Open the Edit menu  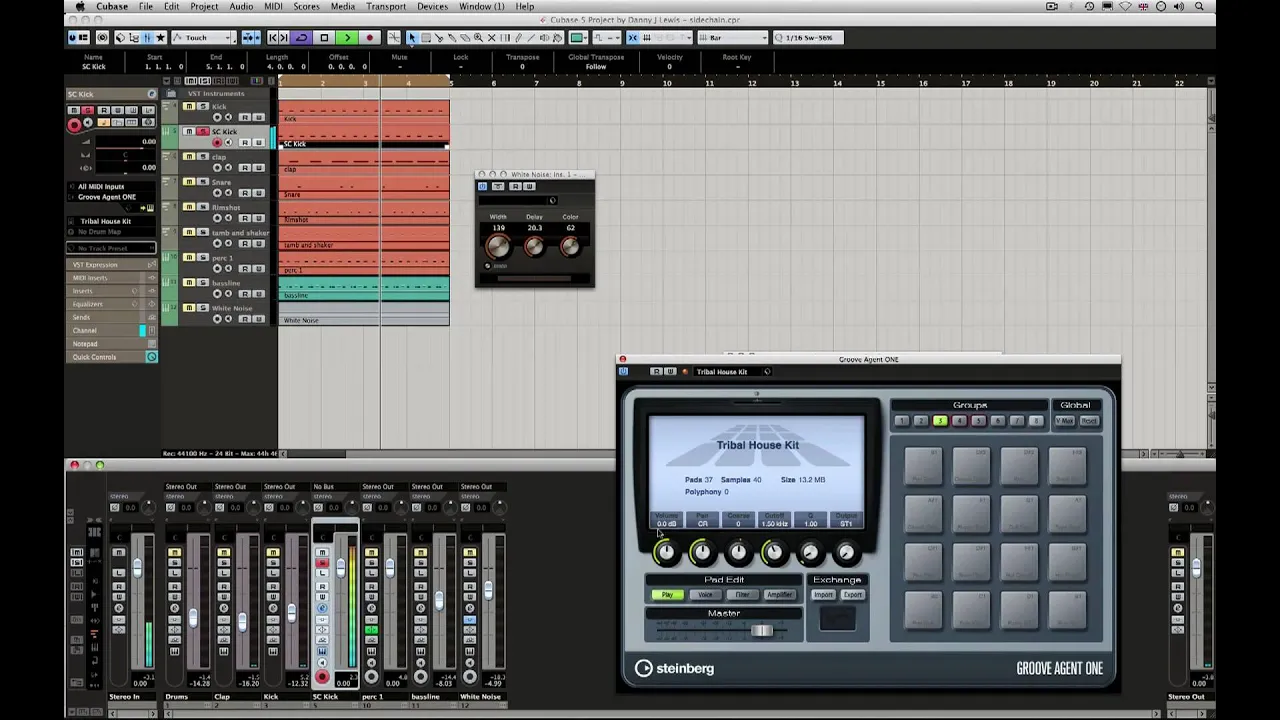pos(172,6)
